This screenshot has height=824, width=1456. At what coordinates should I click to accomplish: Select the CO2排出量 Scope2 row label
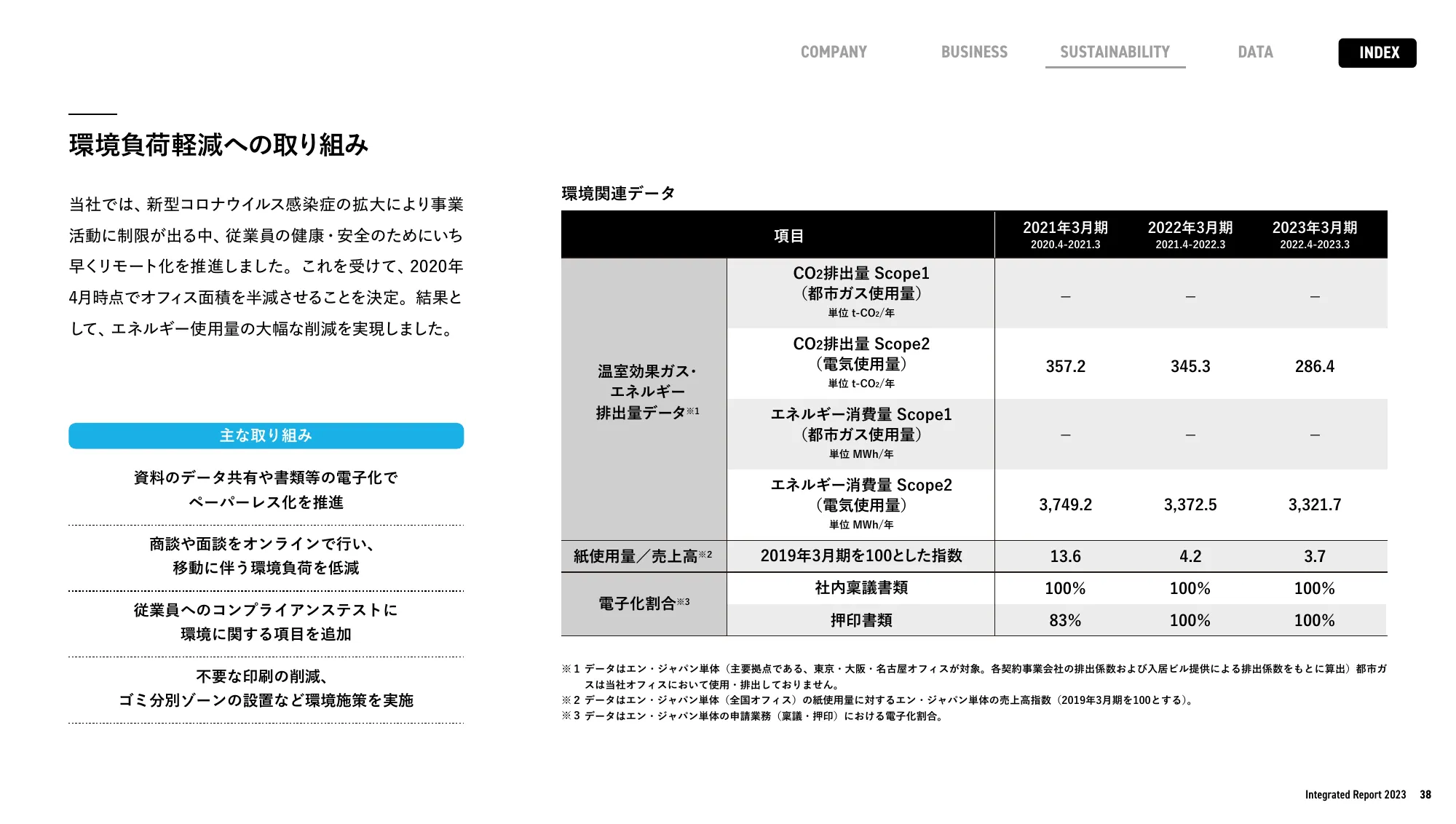(x=861, y=363)
